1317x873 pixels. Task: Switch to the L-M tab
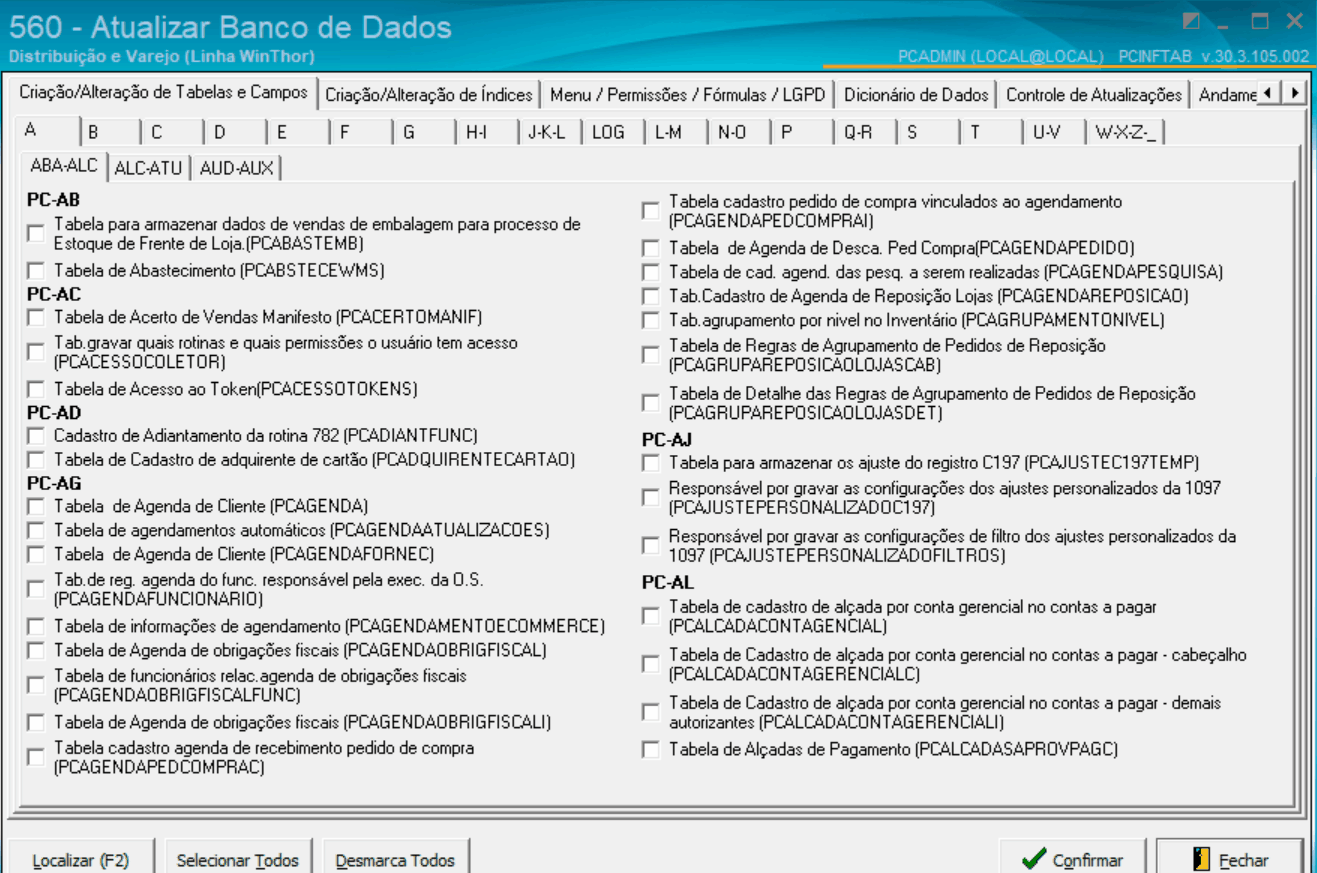[677, 132]
